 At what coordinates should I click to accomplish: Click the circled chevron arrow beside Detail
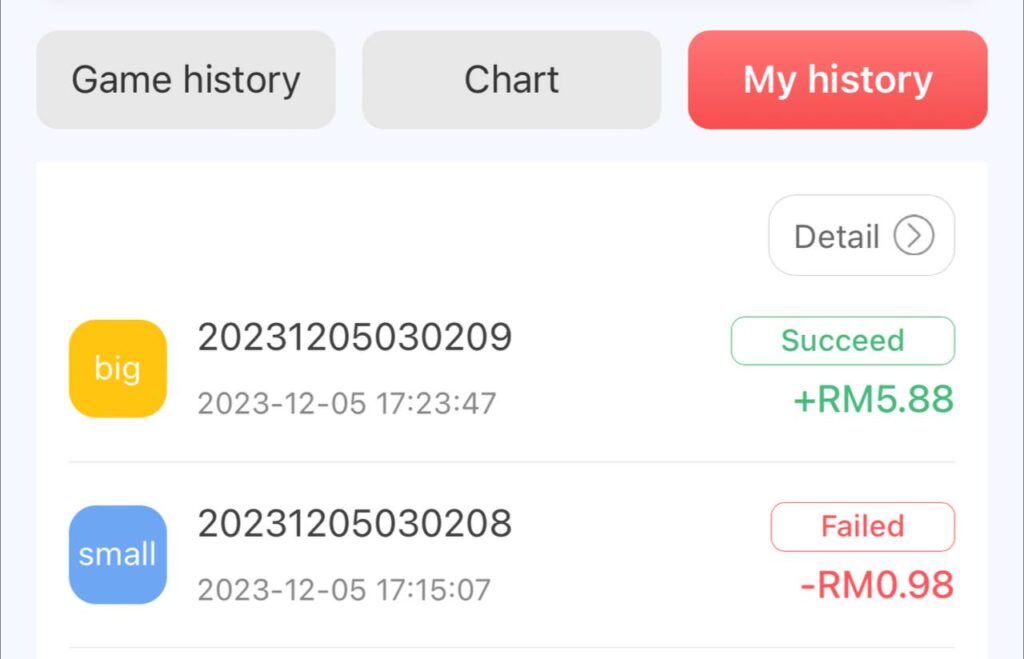tap(914, 235)
